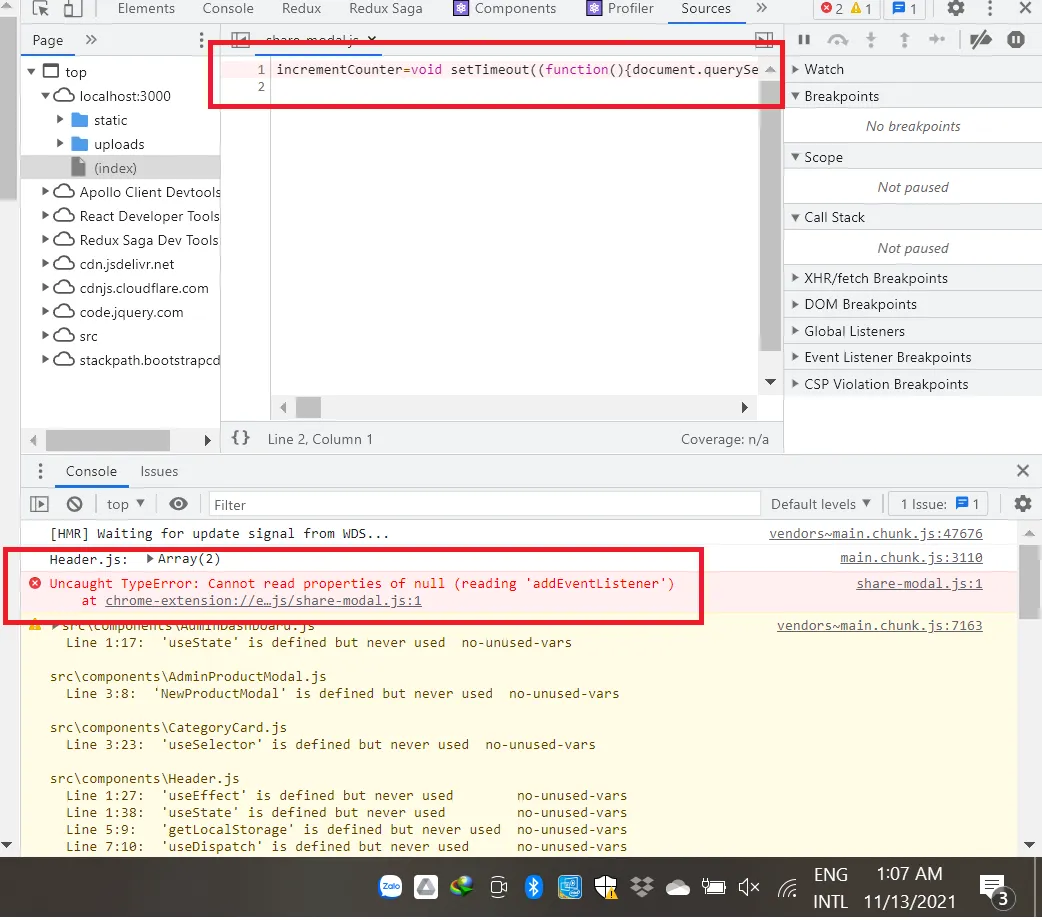Pause script execution in the debugger
Viewport: 1042px width, 920px height.
pos(804,40)
